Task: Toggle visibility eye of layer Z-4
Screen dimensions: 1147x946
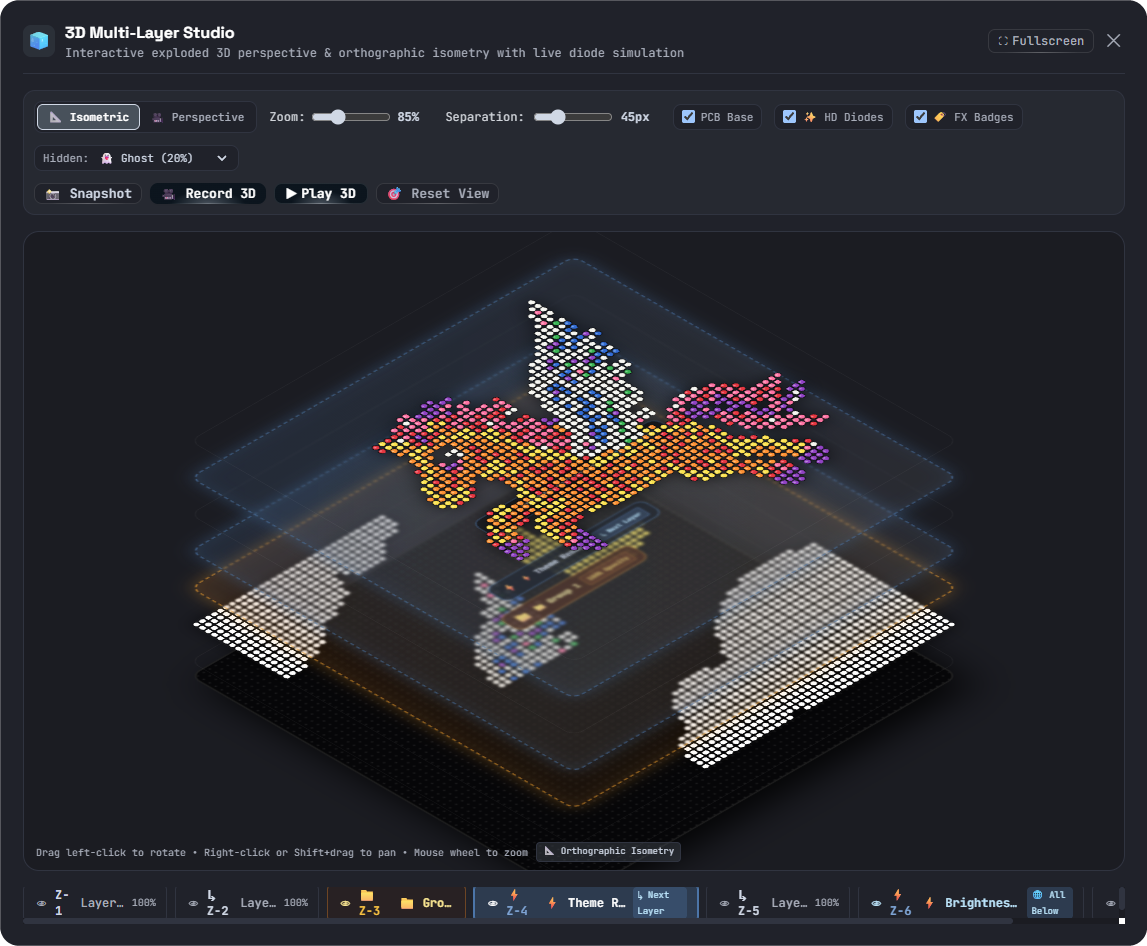Action: (x=493, y=904)
